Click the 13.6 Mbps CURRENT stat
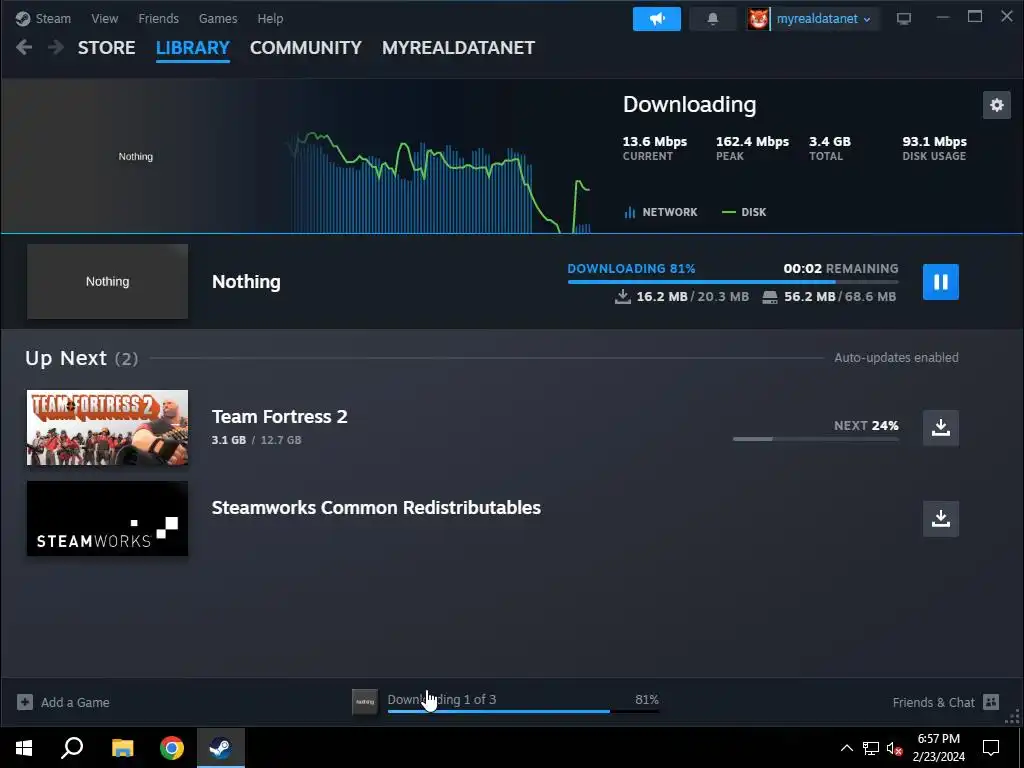The image size is (1024, 768). [x=654, y=148]
